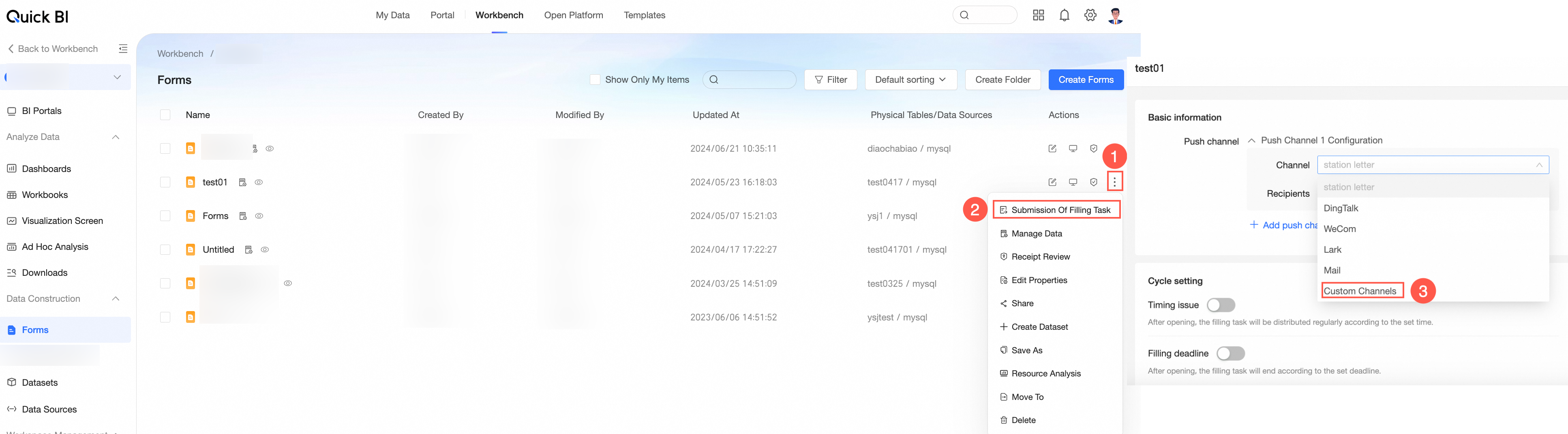The height and width of the screenshot is (434, 1568).
Task: Click the edit icon for test01 row
Action: 1052,182
